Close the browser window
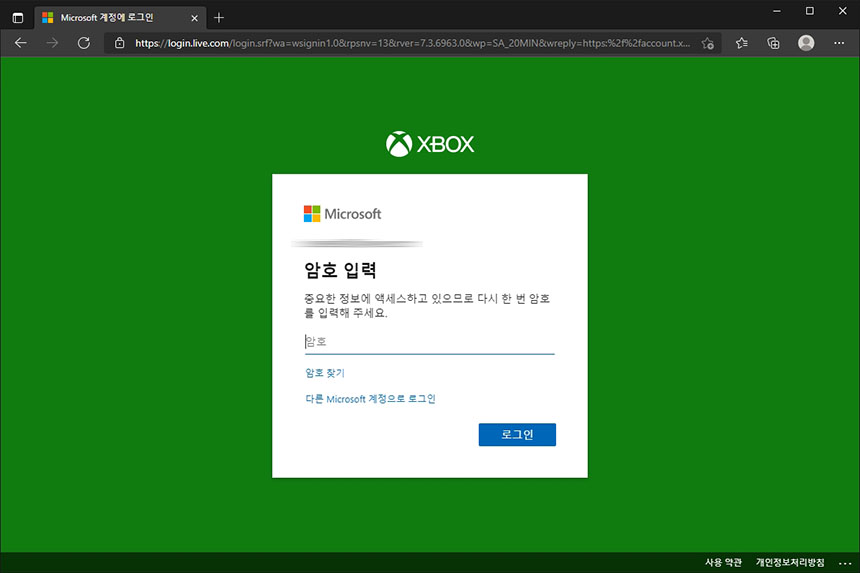The height and width of the screenshot is (573, 860). (x=842, y=11)
